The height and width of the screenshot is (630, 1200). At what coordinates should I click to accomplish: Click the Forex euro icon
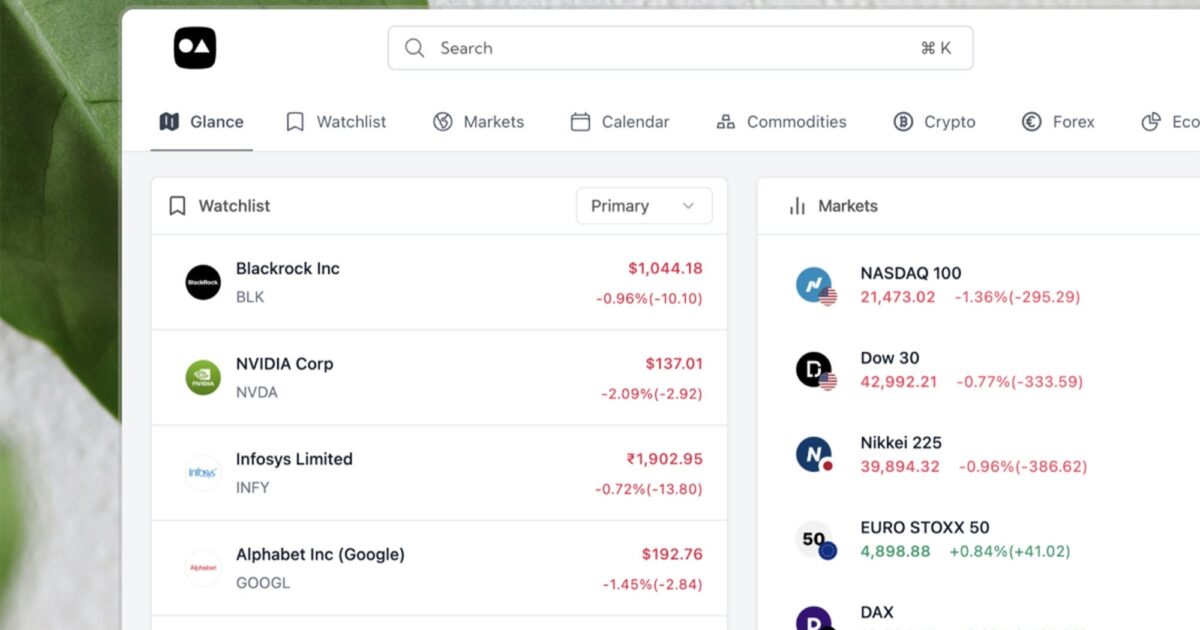coord(1031,122)
